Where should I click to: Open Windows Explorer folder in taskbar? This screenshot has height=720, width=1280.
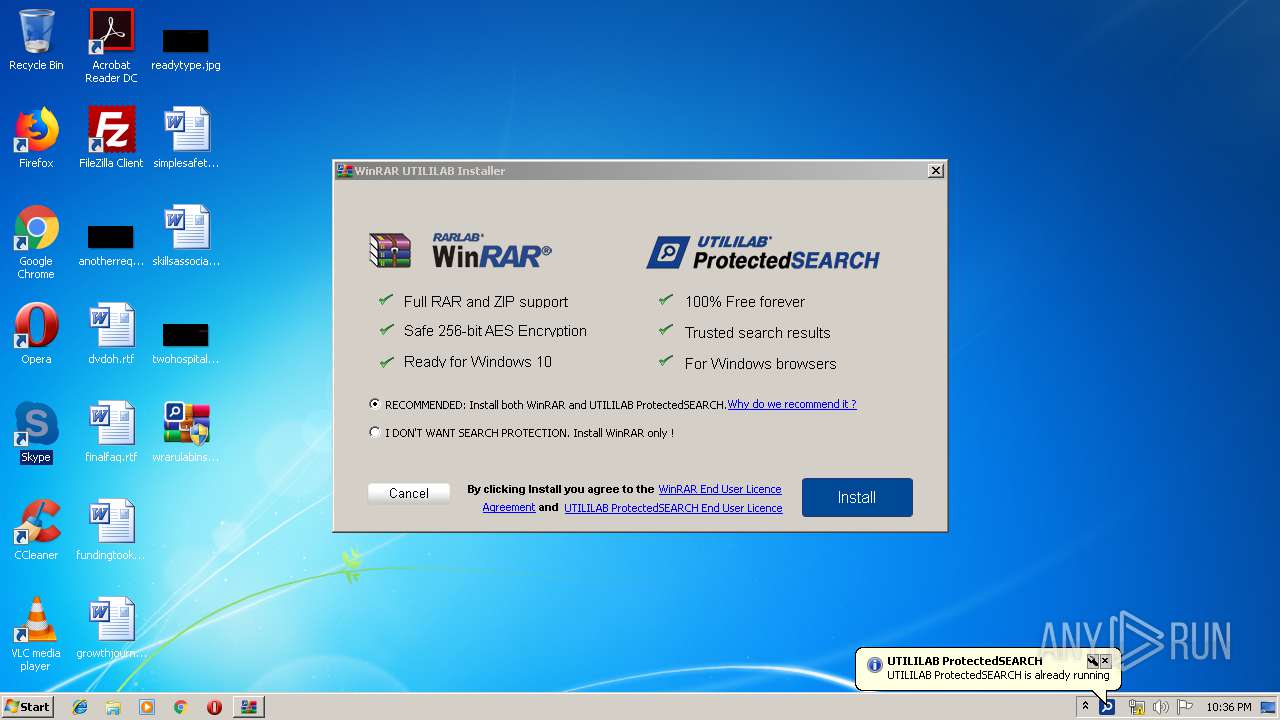point(113,707)
